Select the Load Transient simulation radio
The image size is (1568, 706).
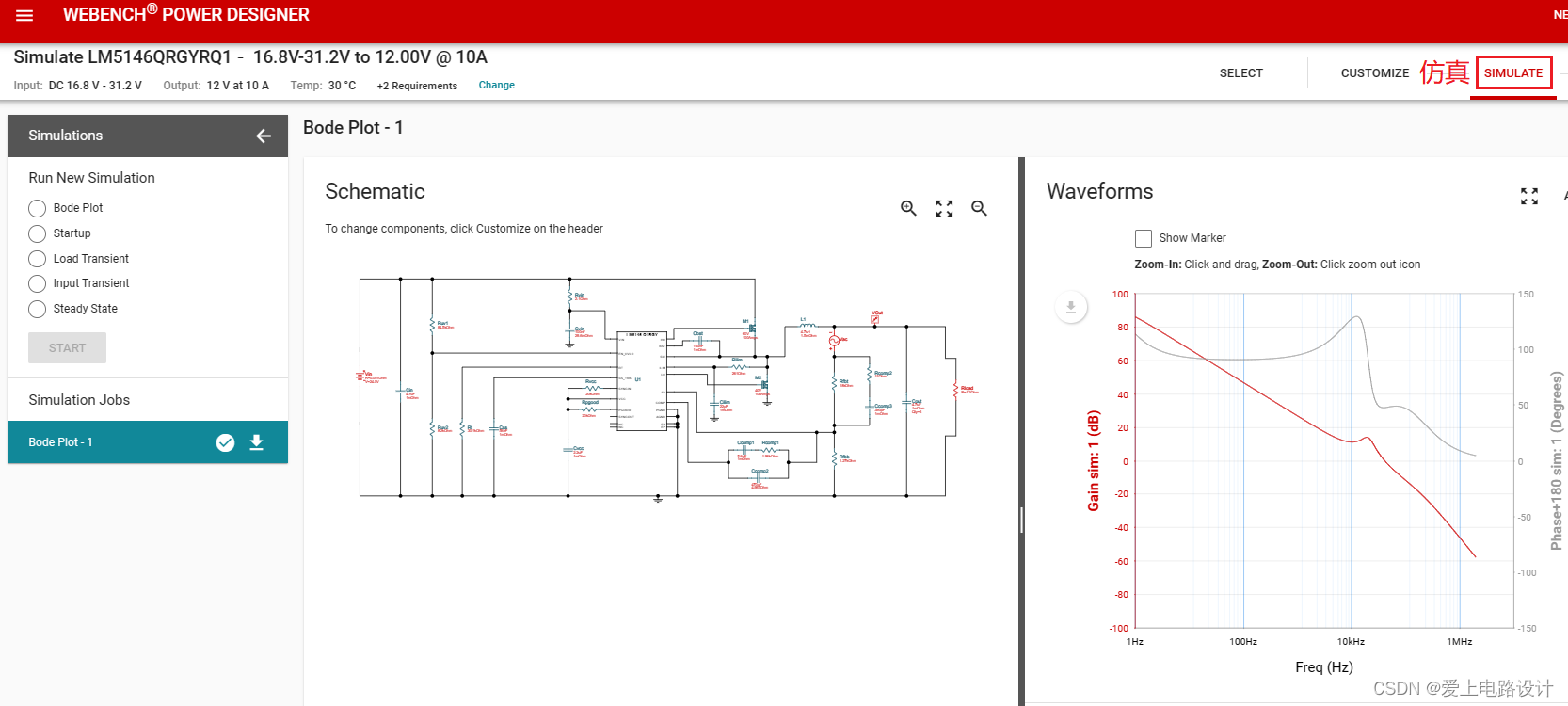click(37, 259)
